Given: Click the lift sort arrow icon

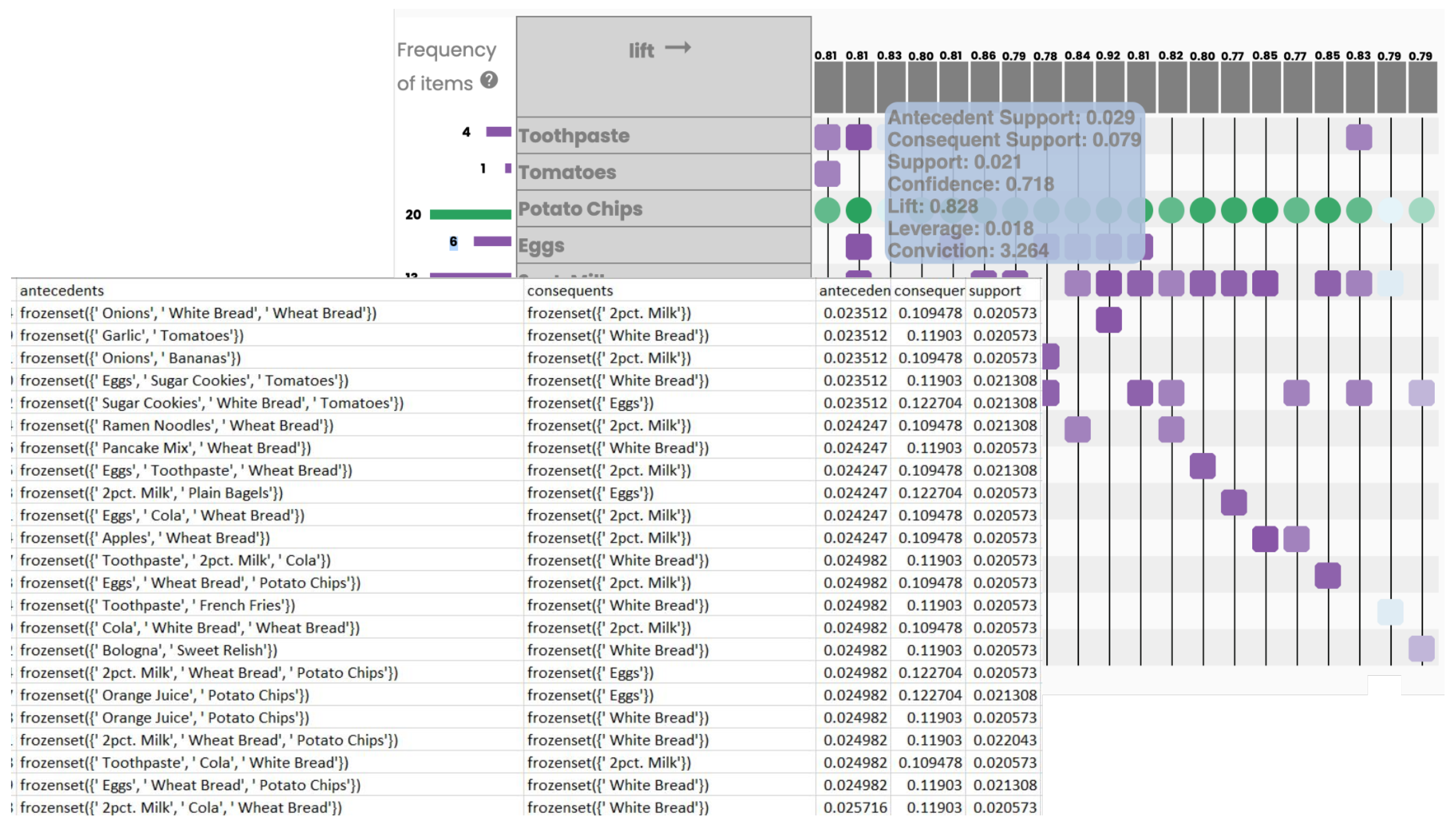Looking at the screenshot, I should [x=678, y=47].
